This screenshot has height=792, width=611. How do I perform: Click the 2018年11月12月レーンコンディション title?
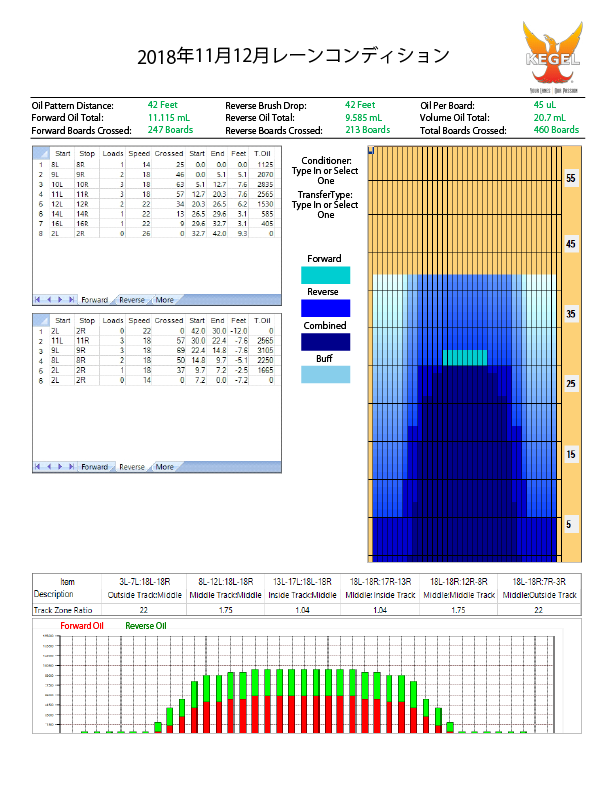point(293,56)
